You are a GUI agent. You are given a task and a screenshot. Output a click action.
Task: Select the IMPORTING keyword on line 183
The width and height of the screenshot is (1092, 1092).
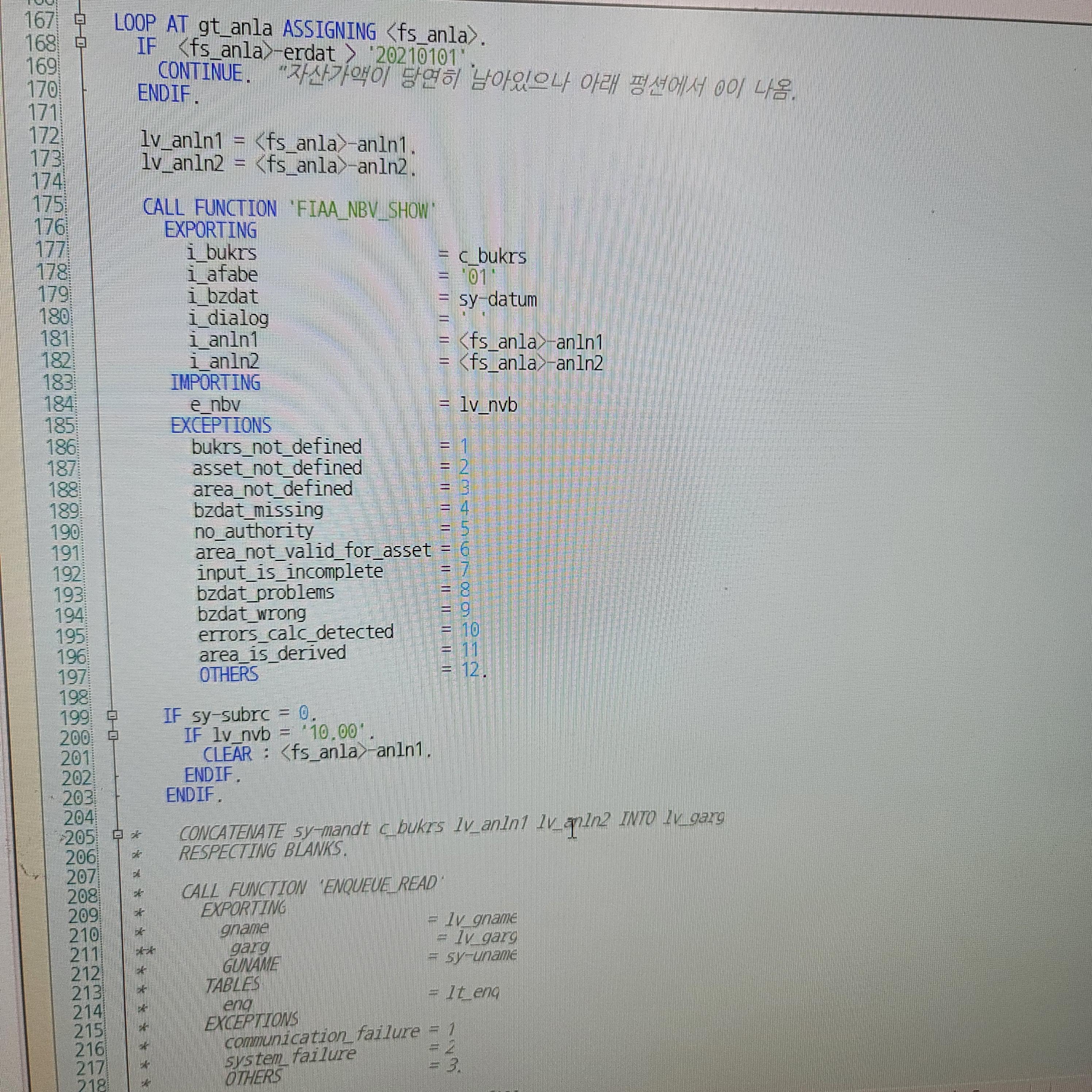tap(215, 383)
